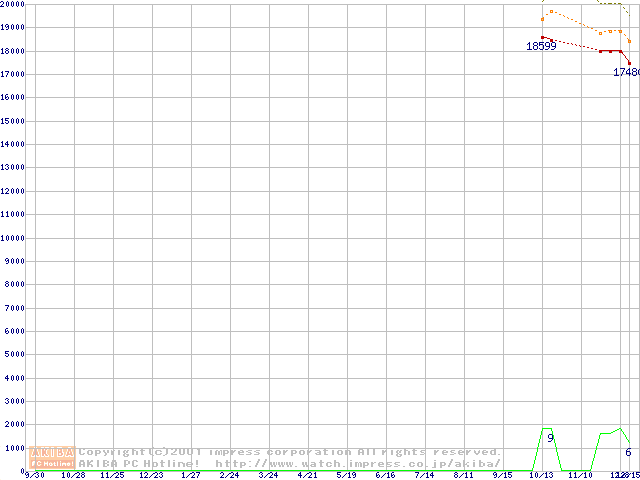
Task: Click the AKIBA PC Hotline logo
Action: click(53, 457)
